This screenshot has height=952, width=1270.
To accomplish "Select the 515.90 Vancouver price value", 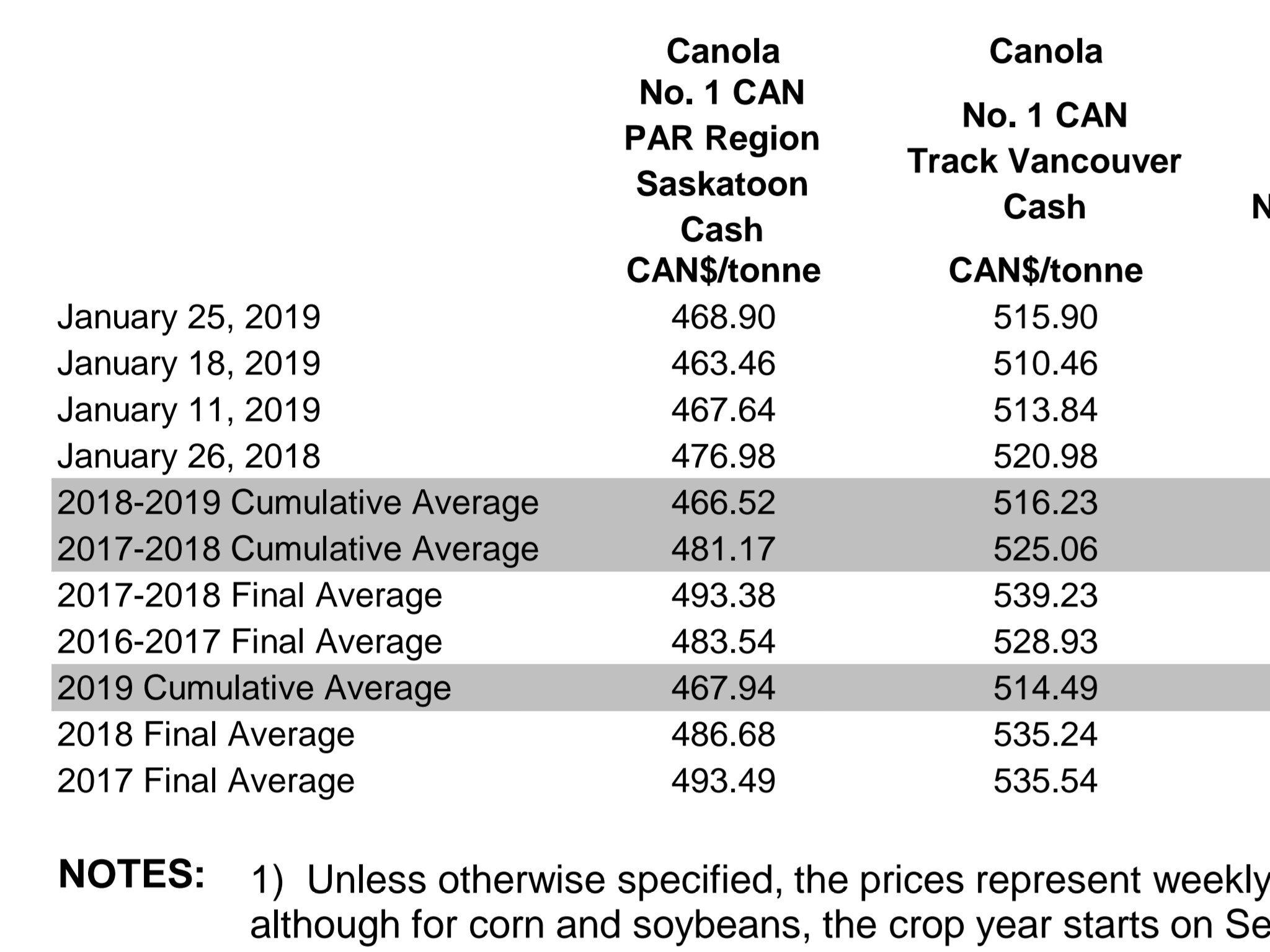I will (x=1046, y=317).
